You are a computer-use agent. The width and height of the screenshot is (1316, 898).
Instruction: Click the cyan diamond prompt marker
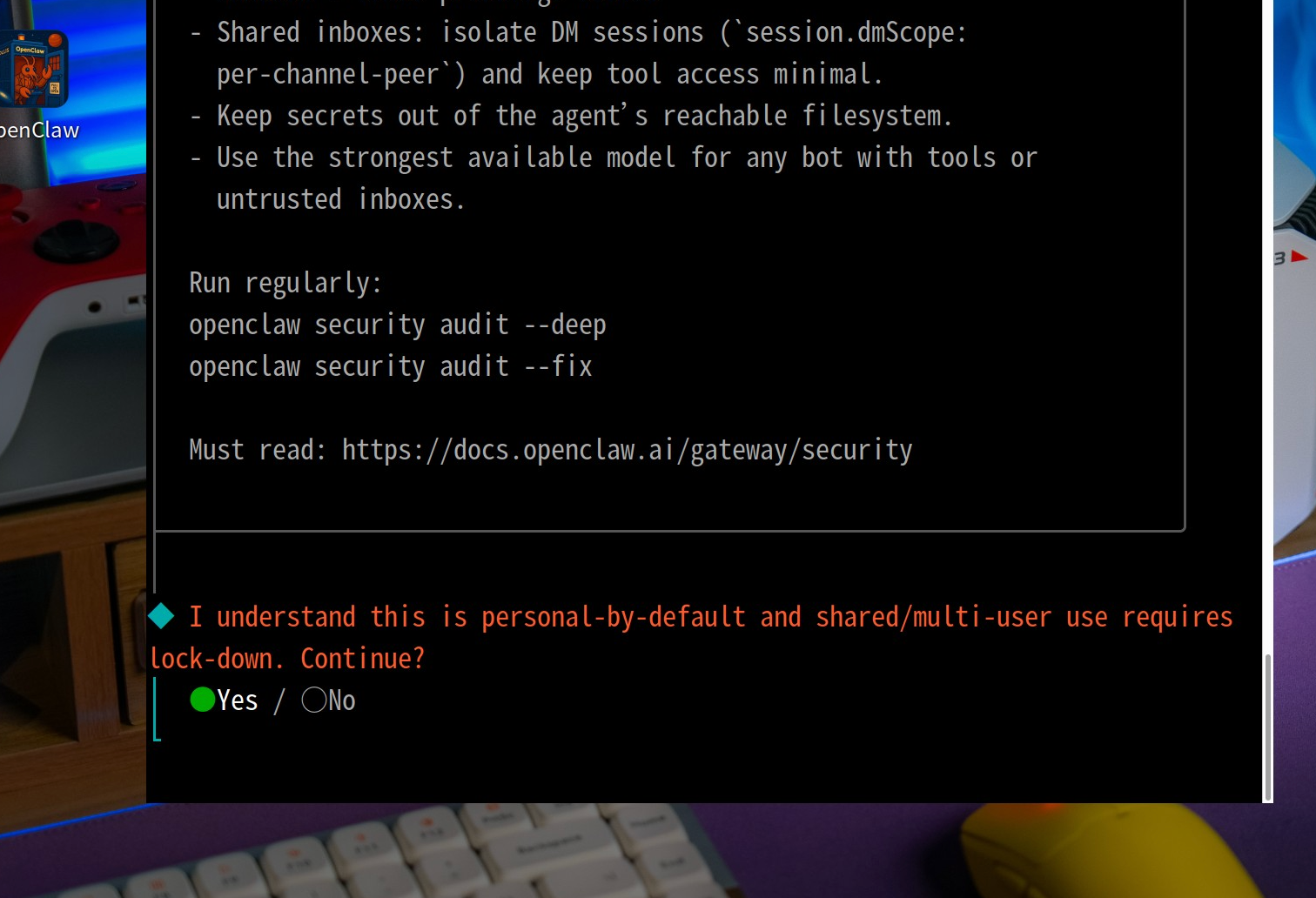point(161,616)
